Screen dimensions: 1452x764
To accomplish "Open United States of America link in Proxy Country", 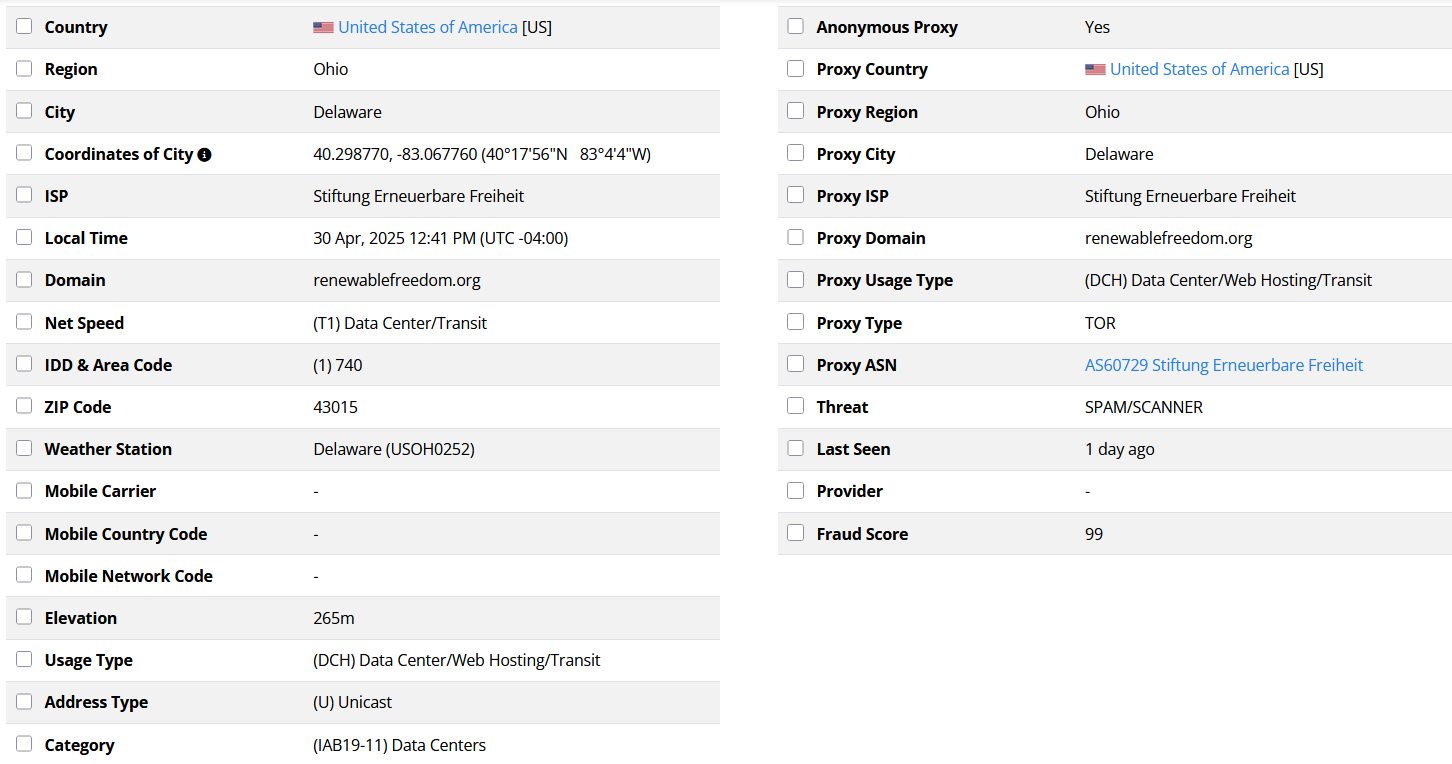I will coord(1200,69).
